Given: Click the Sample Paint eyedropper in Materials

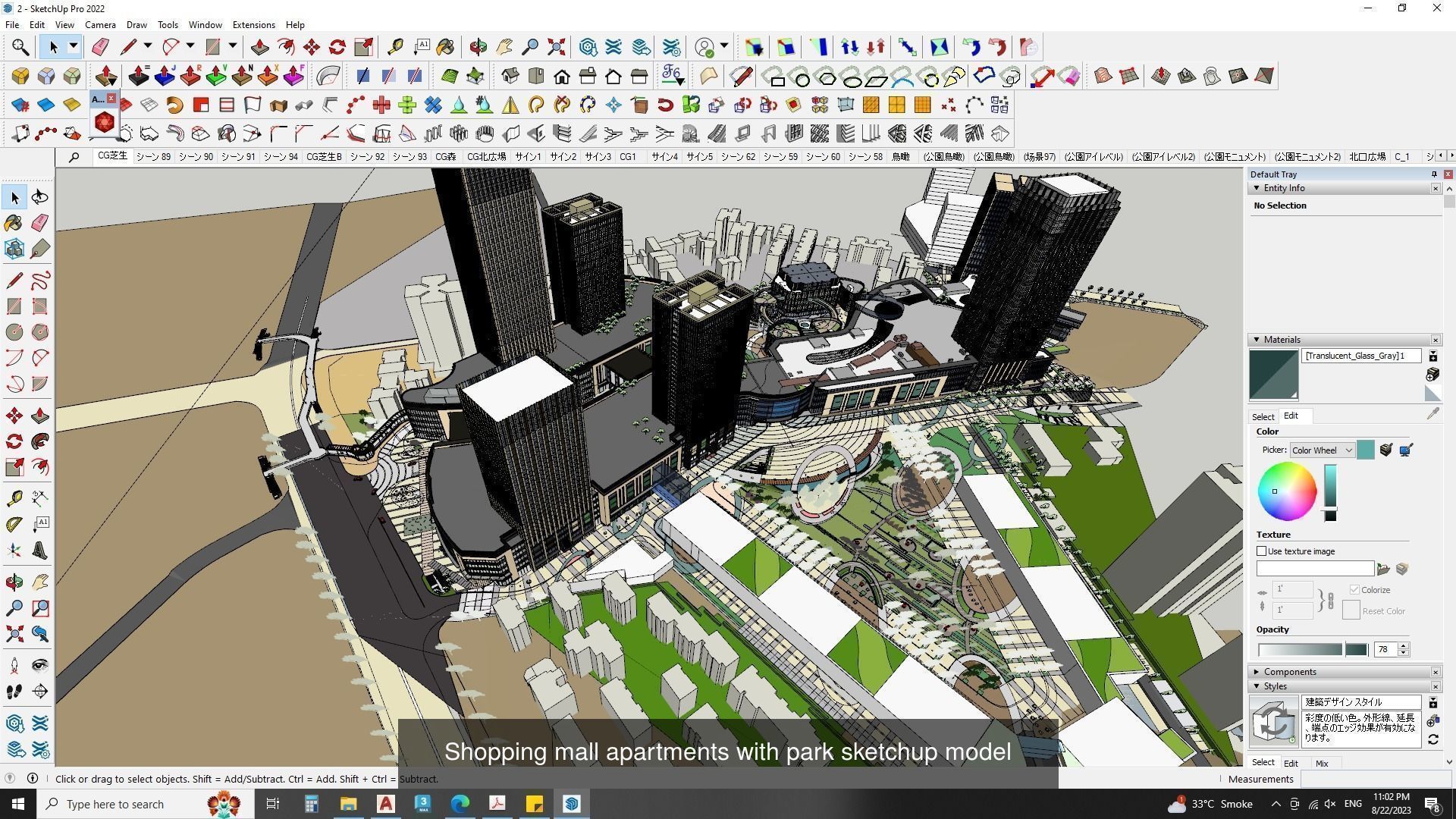Looking at the screenshot, I should click(x=1432, y=414).
